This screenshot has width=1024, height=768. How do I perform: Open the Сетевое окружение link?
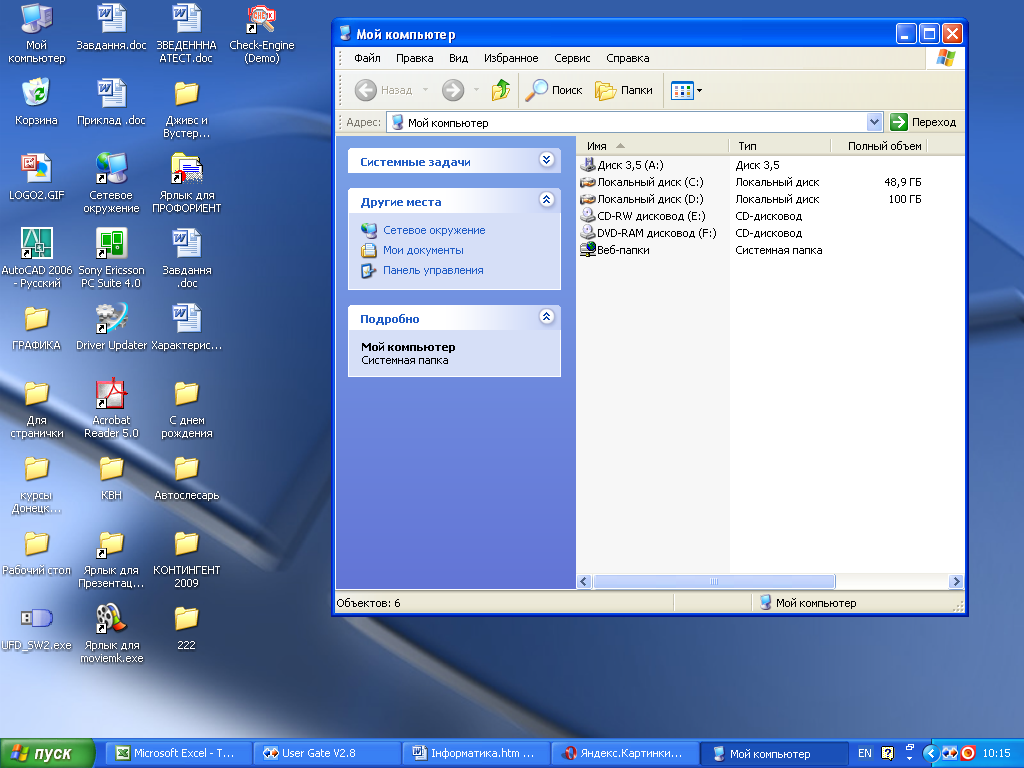(434, 230)
